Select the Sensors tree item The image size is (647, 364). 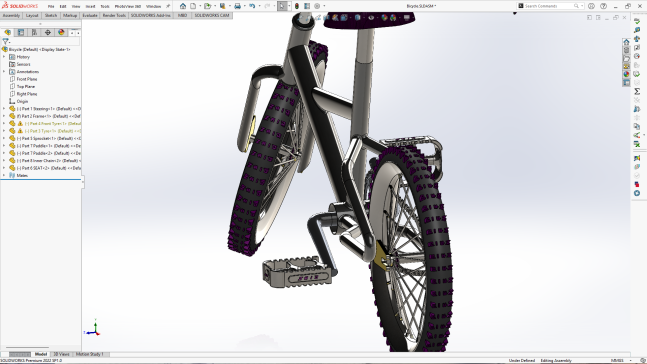(x=23, y=64)
